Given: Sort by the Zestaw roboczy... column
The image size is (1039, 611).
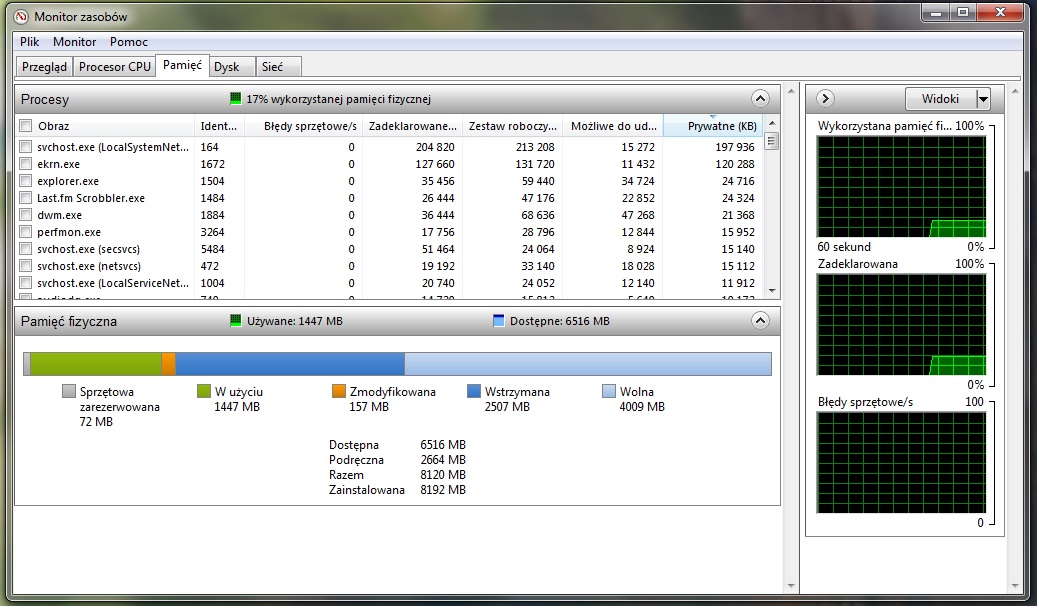Looking at the screenshot, I should tap(513, 126).
